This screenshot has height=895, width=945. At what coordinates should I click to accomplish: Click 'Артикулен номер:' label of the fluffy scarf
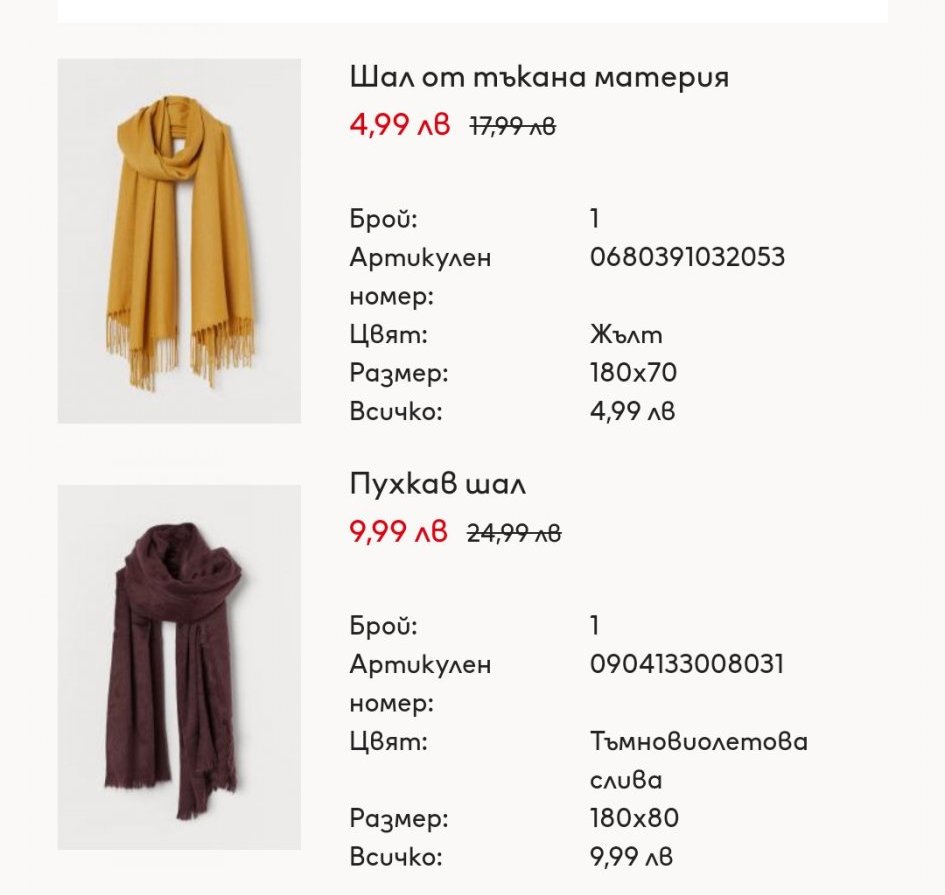[x=420, y=683]
